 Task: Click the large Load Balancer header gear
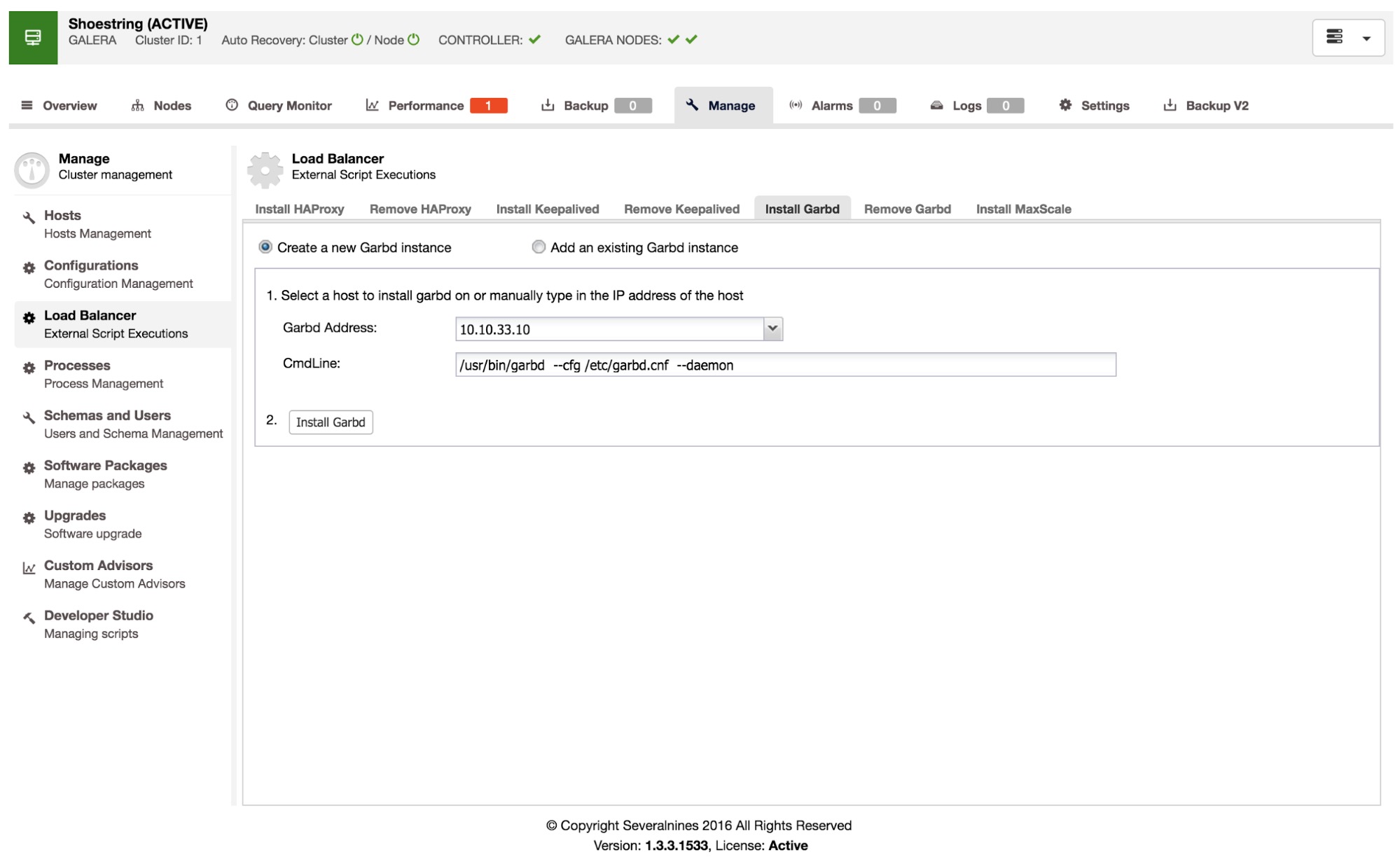pos(265,170)
